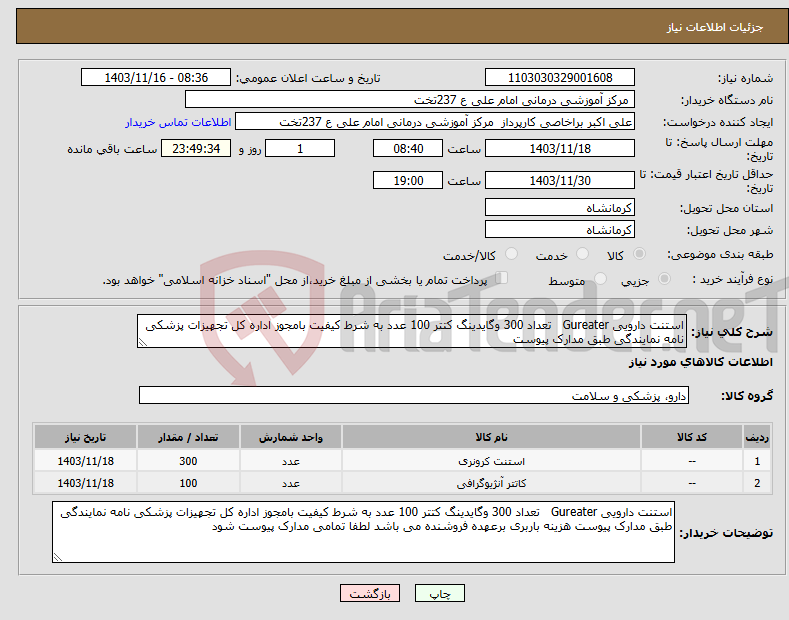The width and height of the screenshot is (789, 620).
Task: Click the item name کاتتر آنژیوگرافی
Action: coord(491,483)
